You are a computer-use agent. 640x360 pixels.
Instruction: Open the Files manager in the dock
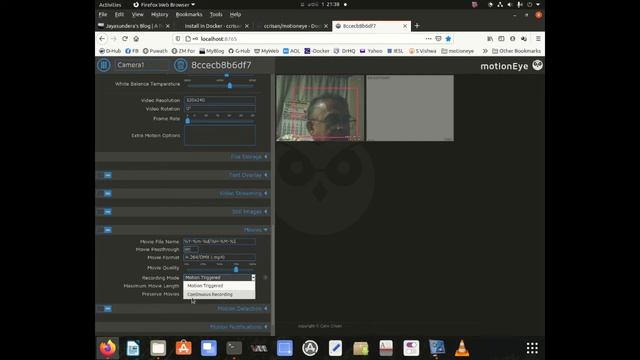pyautogui.click(x=158, y=348)
